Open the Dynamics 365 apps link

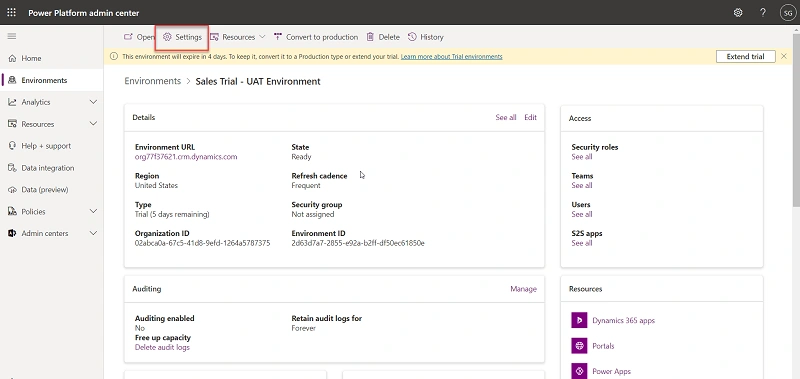point(623,320)
